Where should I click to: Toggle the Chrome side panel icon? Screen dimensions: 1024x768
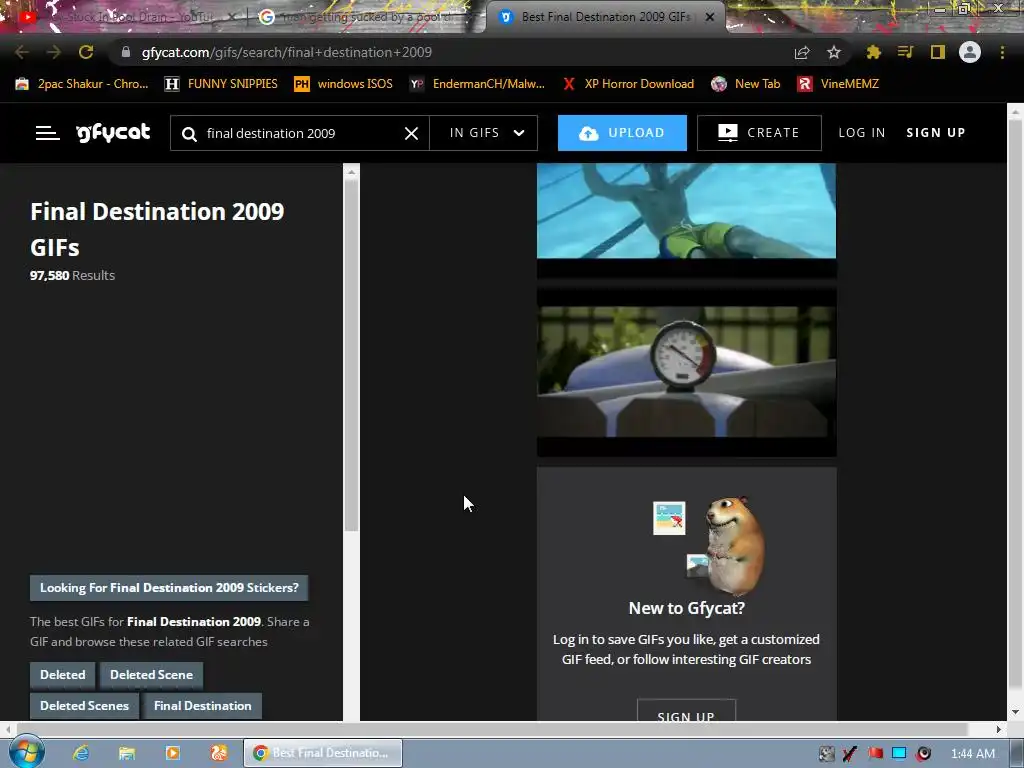coord(938,52)
